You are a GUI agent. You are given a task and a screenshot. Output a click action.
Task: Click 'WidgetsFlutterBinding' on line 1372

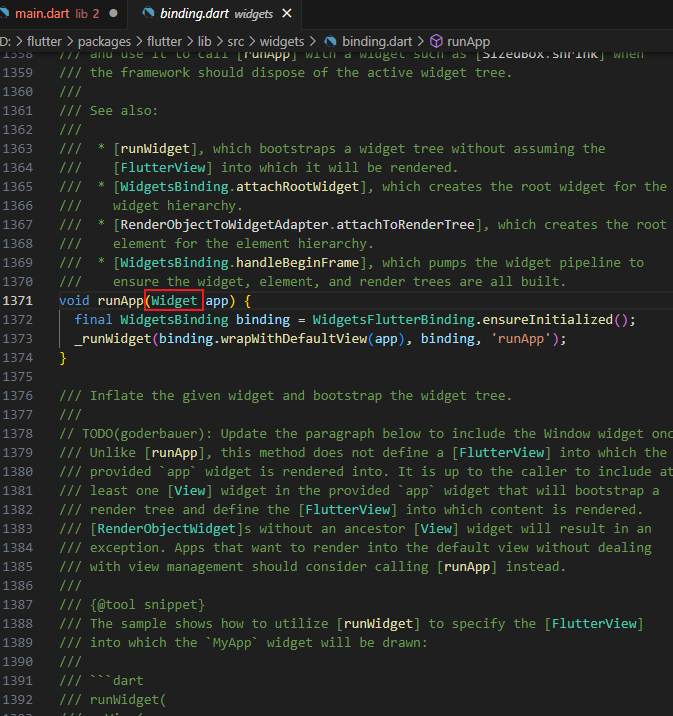coord(394,320)
